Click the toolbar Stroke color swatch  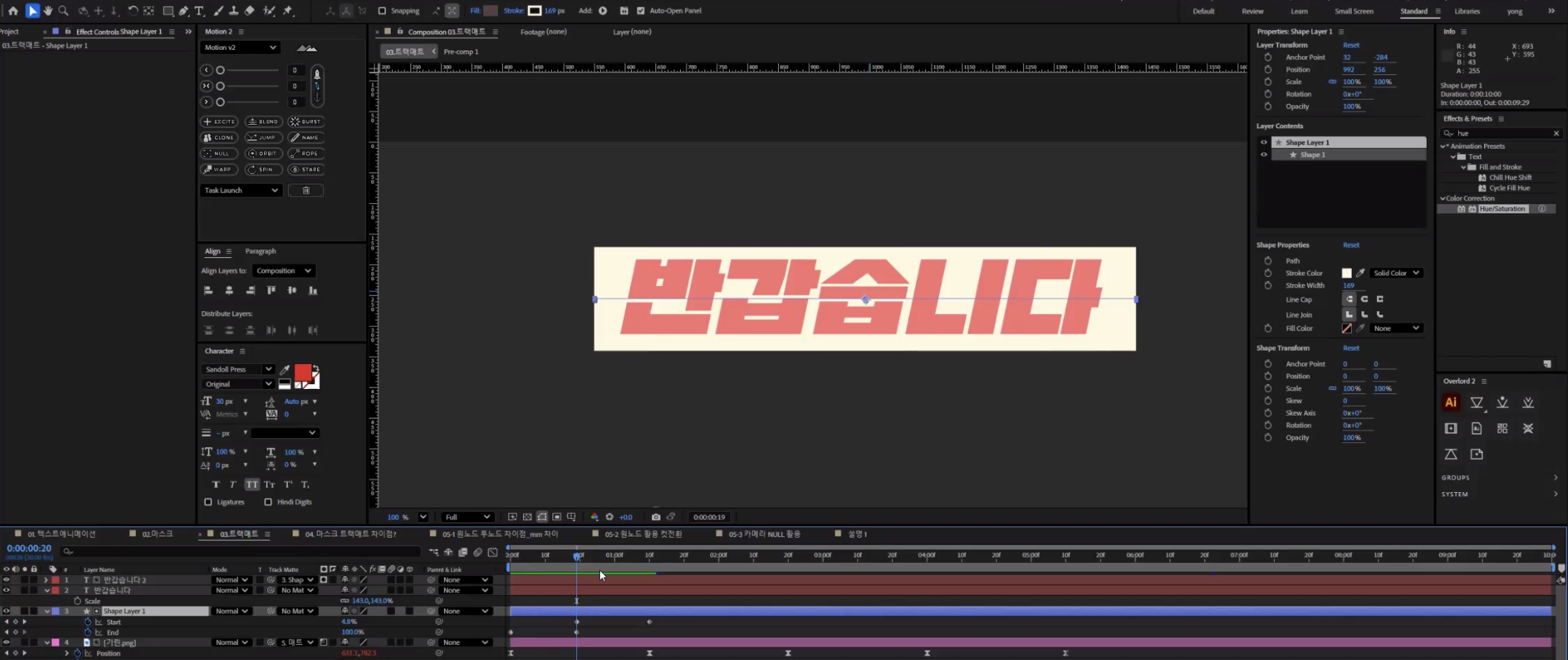coord(535,11)
